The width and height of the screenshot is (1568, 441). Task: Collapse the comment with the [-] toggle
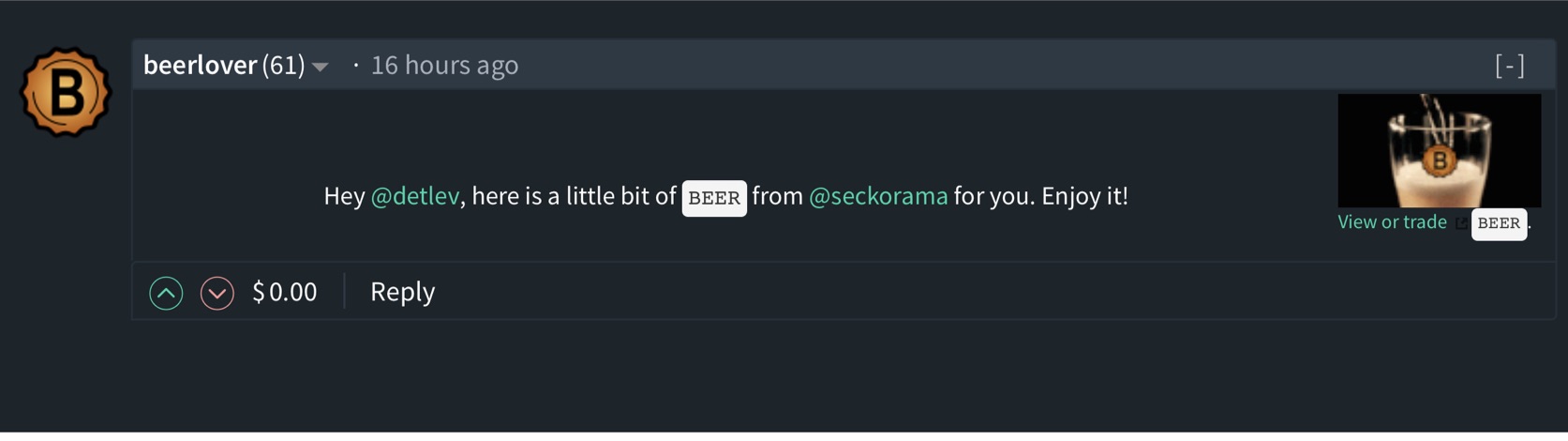[x=1509, y=65]
